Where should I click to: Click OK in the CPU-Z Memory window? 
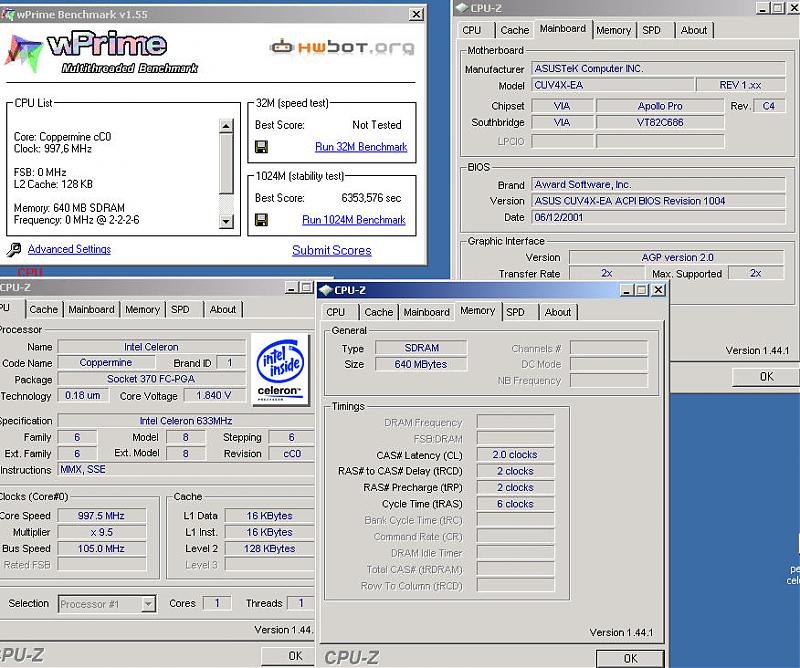pos(630,658)
